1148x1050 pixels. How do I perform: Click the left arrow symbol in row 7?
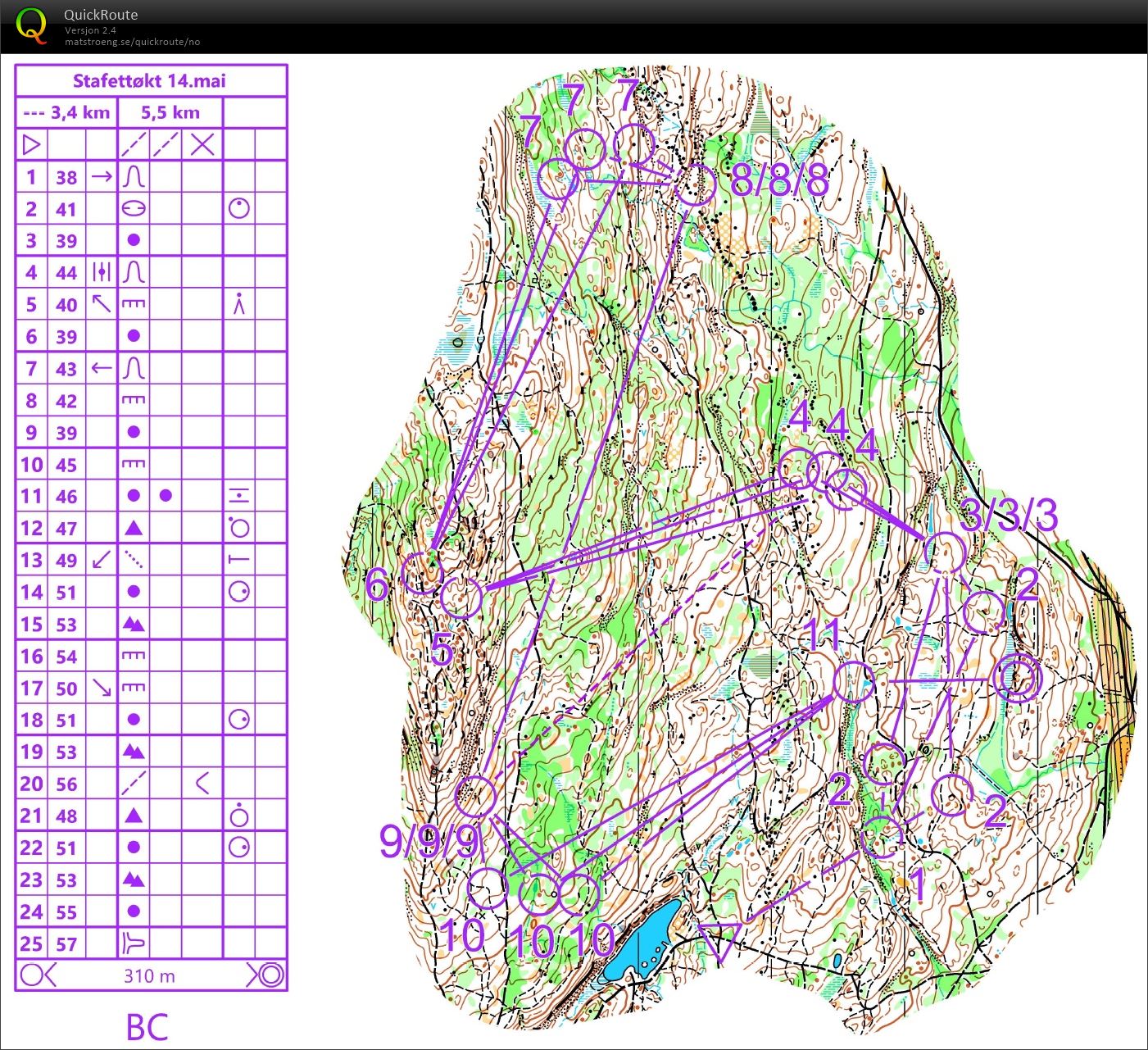(102, 368)
